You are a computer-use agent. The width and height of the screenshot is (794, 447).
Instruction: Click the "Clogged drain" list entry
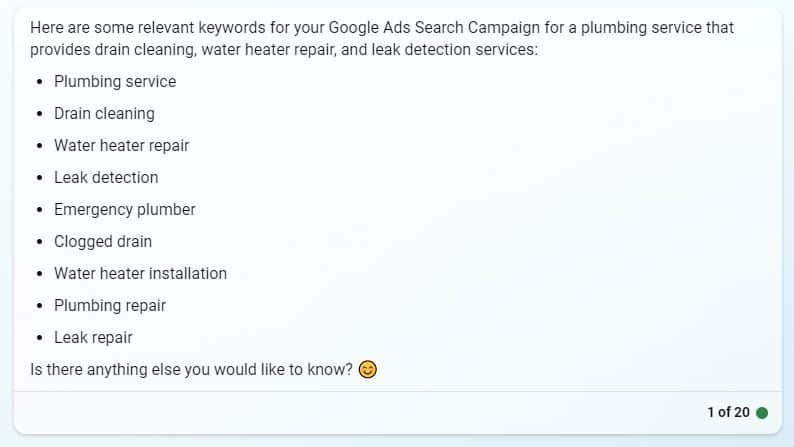pos(103,242)
